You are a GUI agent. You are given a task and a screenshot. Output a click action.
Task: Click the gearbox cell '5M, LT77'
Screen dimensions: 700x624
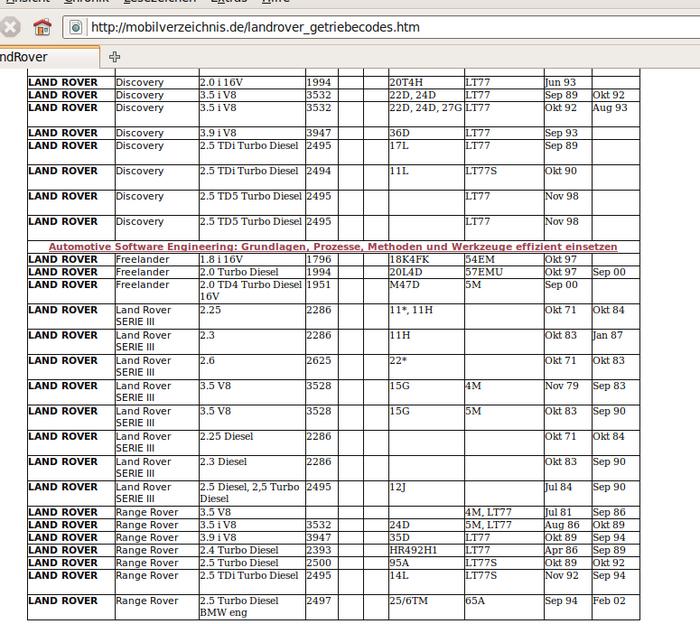click(x=488, y=524)
